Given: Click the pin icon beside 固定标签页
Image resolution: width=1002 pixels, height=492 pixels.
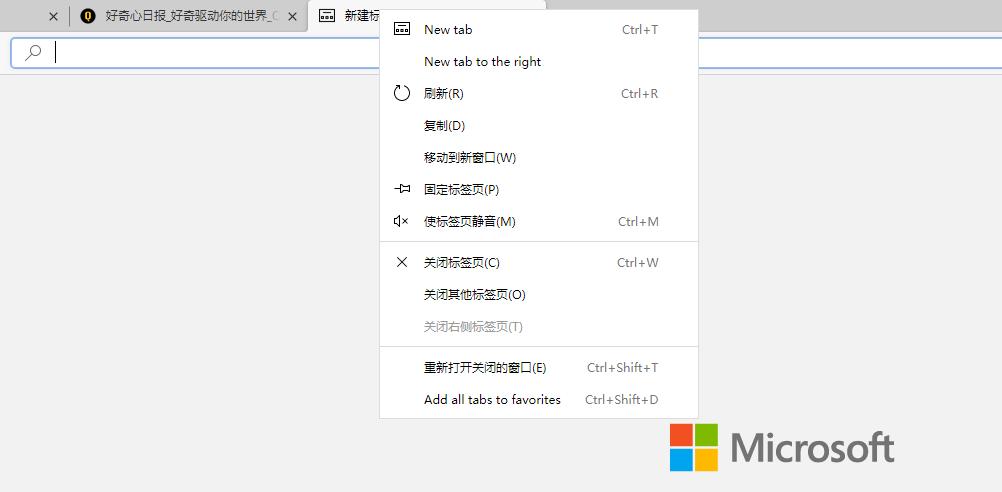Looking at the screenshot, I should [402, 189].
